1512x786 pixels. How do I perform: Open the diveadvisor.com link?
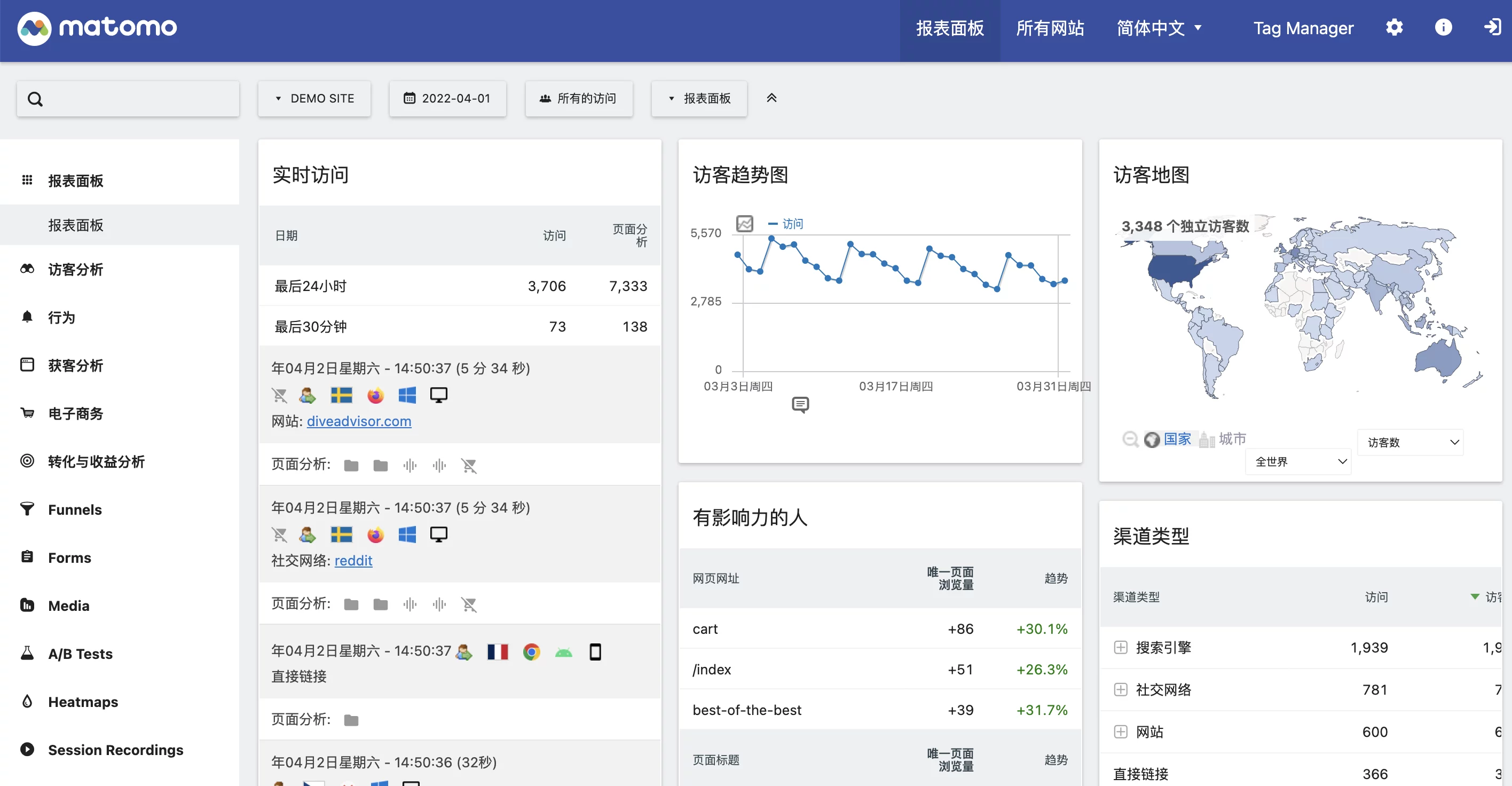point(359,421)
